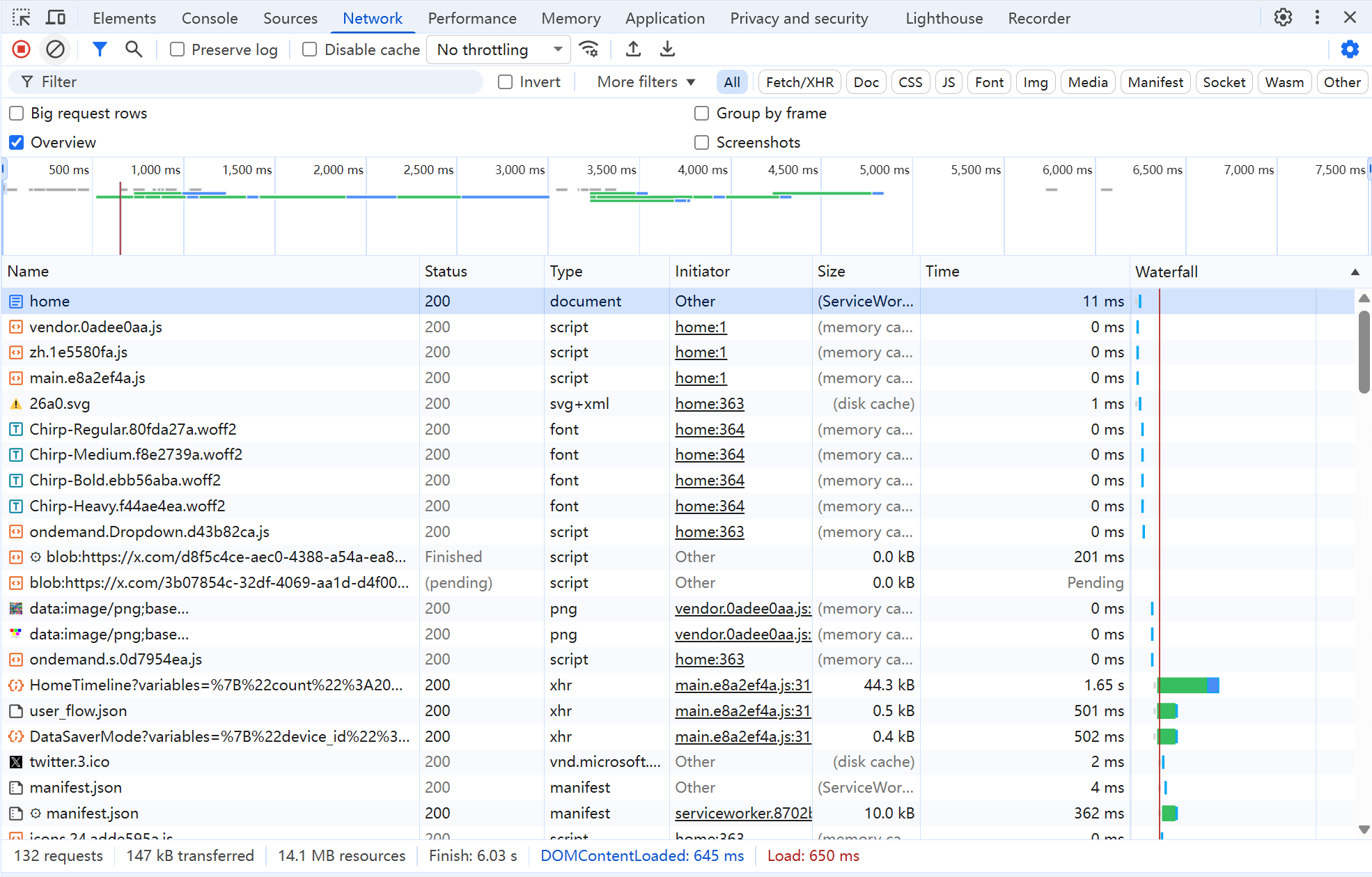Filter requests by Fetch/XHR
Viewport: 1372px width, 877px height.
(x=799, y=82)
